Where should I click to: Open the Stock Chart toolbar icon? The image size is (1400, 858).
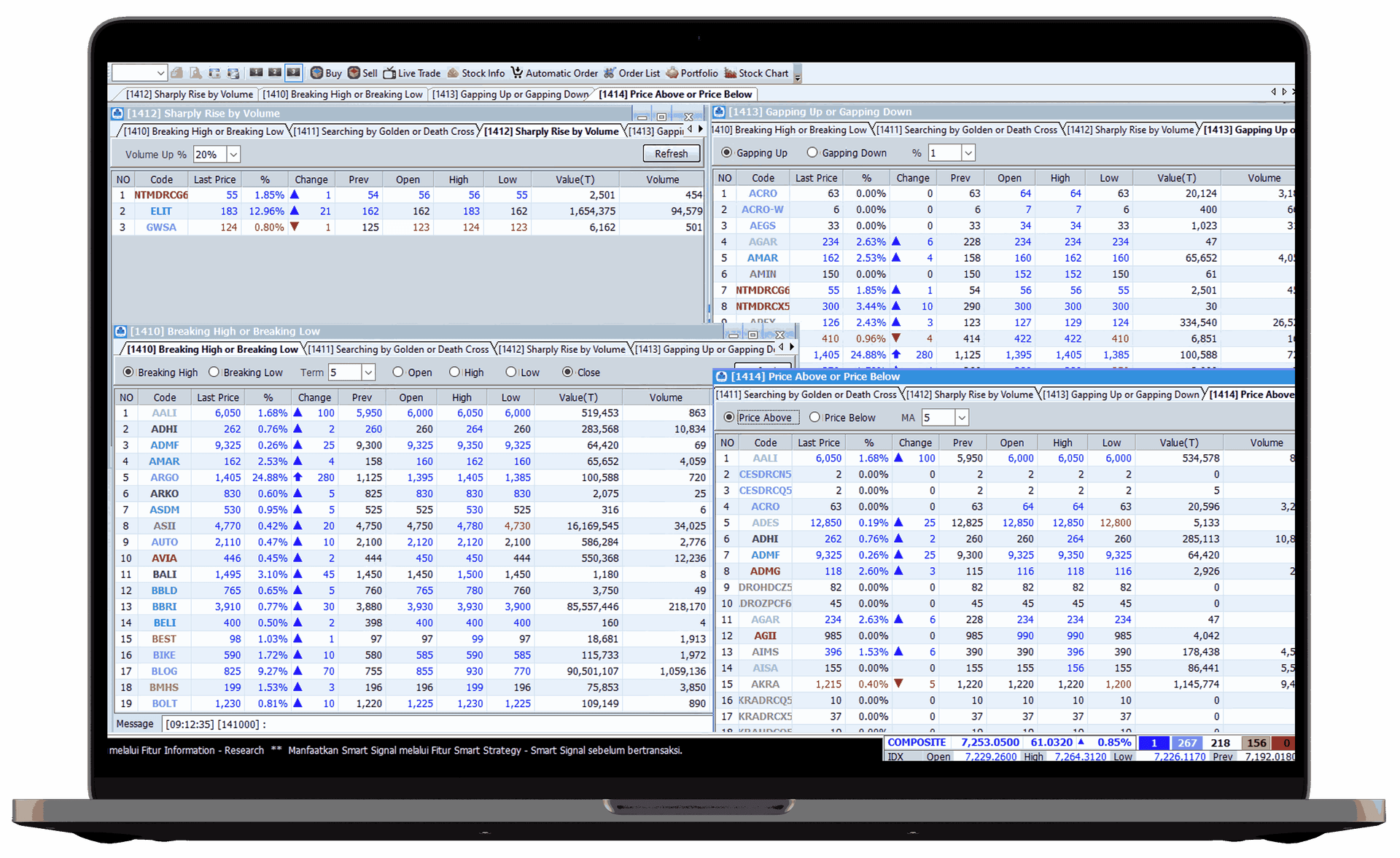click(730, 73)
